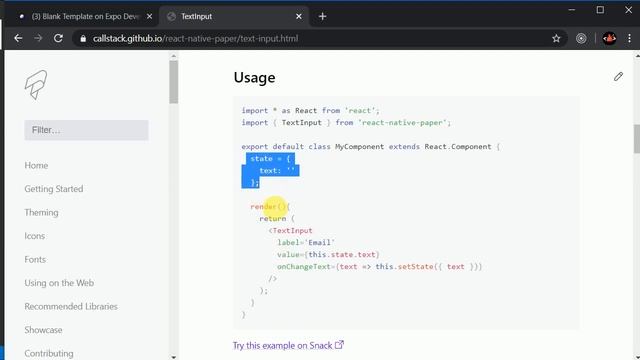Click Try this example on Snack
Screen dimensions: 640x360
click(288, 345)
